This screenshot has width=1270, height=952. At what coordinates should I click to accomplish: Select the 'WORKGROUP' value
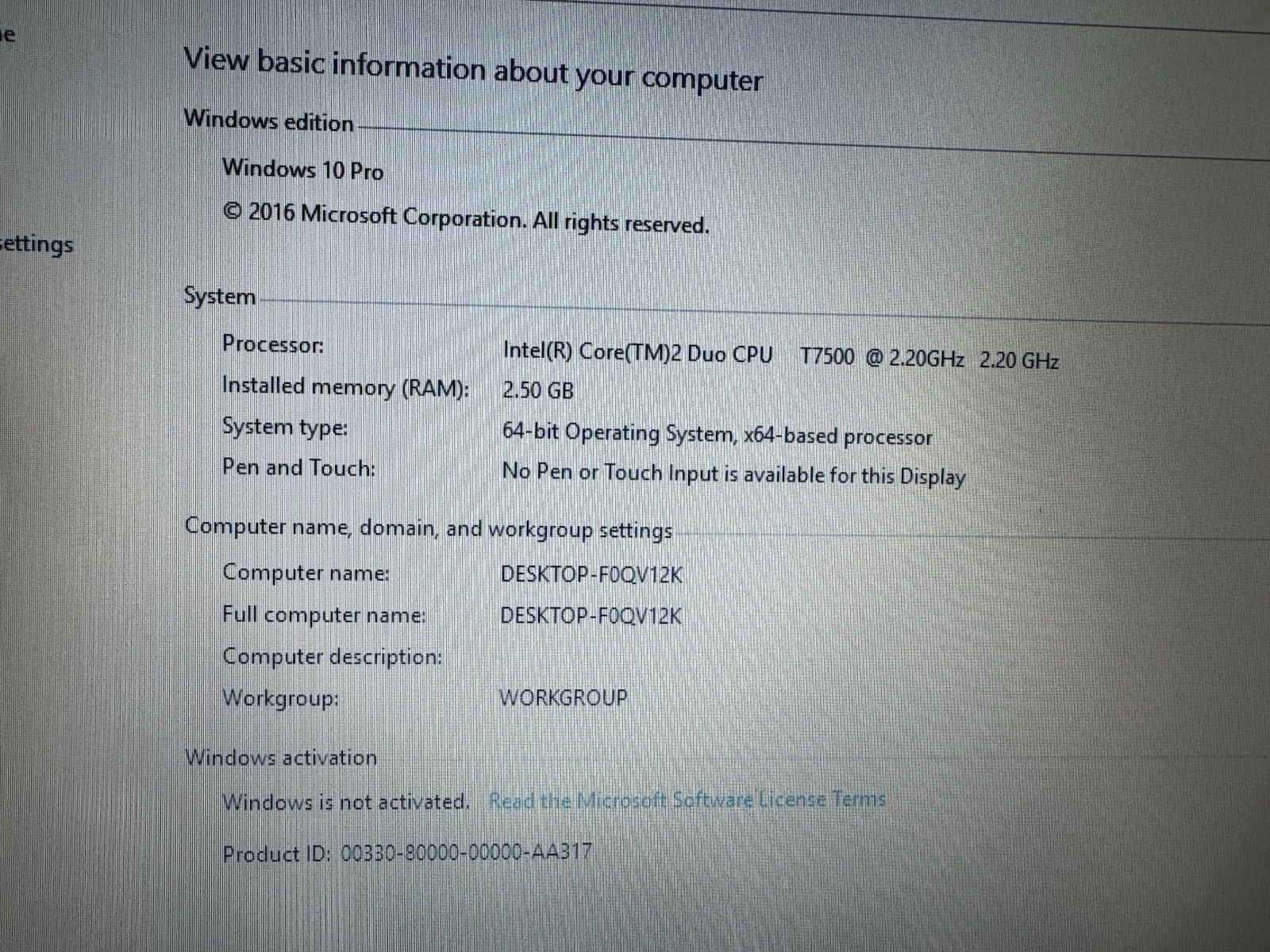point(564,697)
